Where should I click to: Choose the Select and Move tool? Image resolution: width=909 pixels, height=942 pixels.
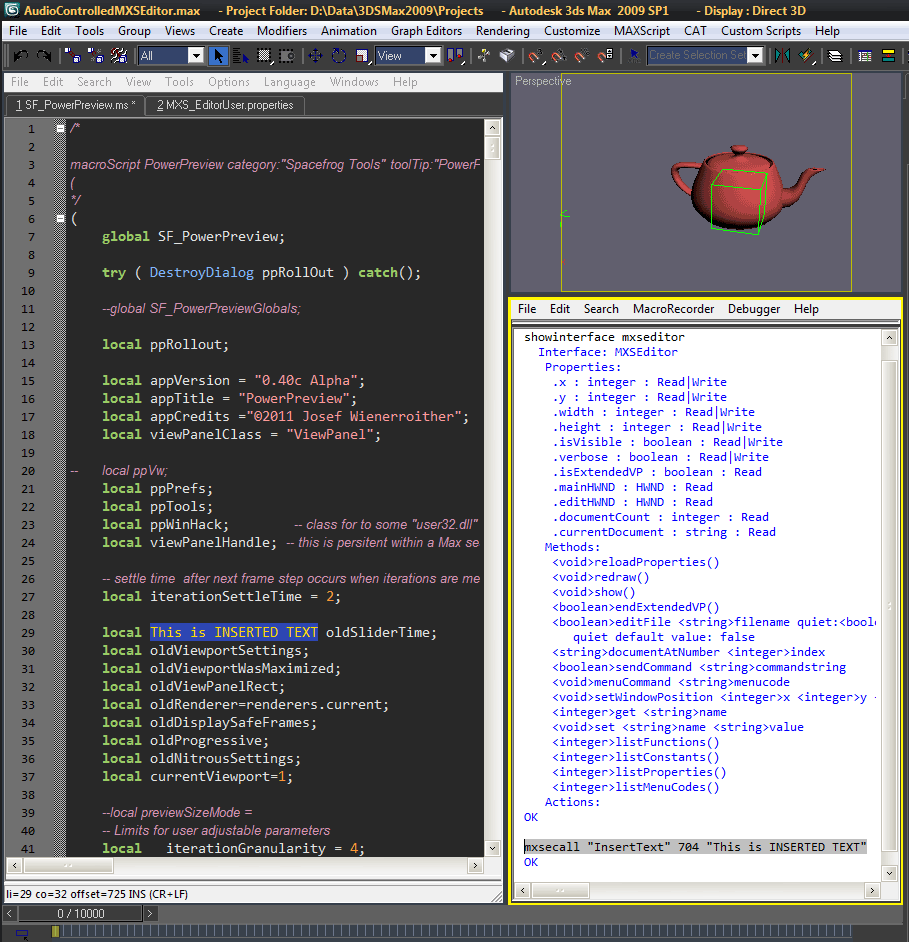click(x=316, y=56)
